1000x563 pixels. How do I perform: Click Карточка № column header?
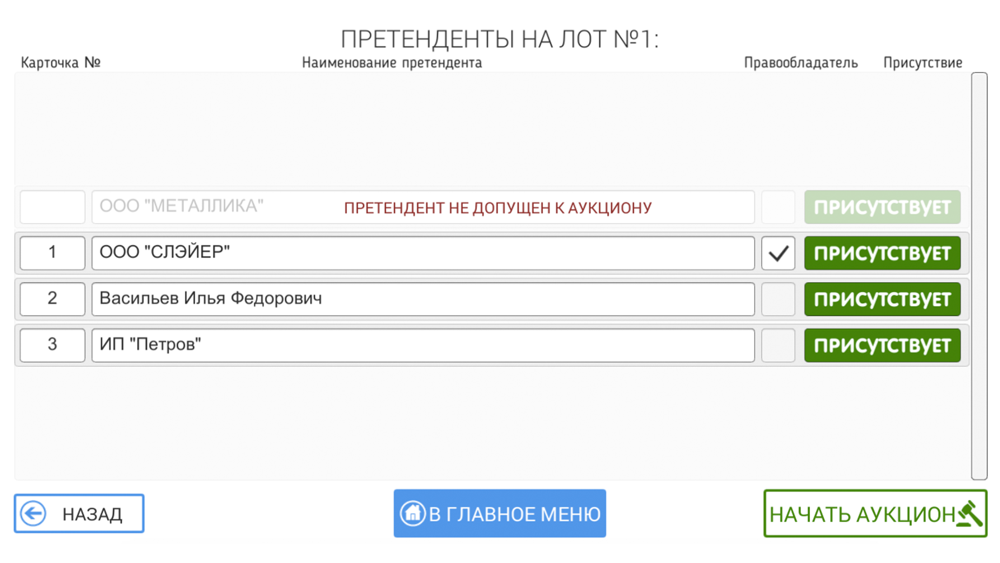[61, 62]
